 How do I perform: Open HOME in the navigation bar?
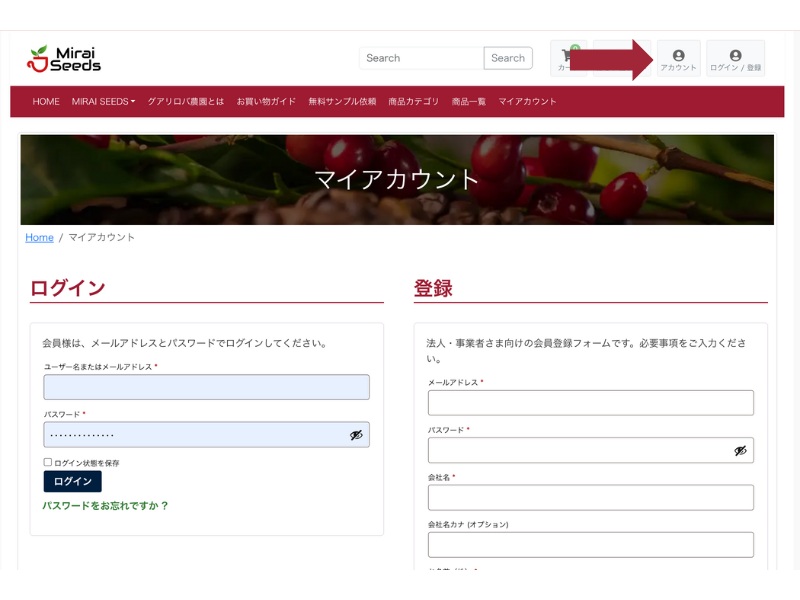pos(46,102)
